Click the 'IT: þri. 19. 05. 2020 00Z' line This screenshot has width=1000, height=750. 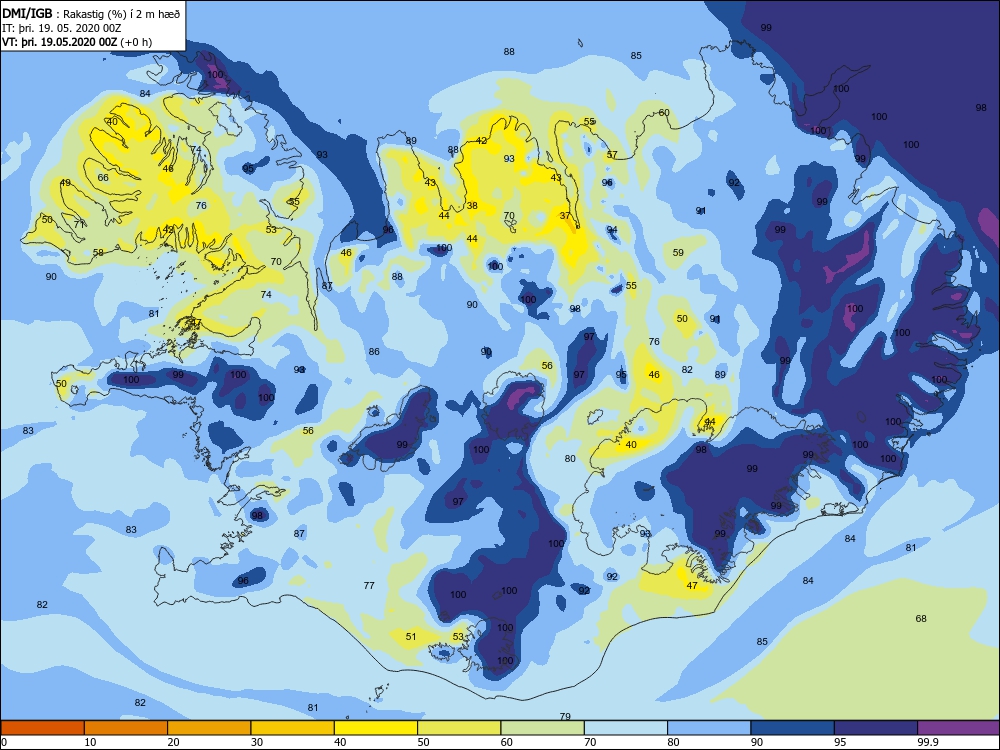tap(62, 28)
